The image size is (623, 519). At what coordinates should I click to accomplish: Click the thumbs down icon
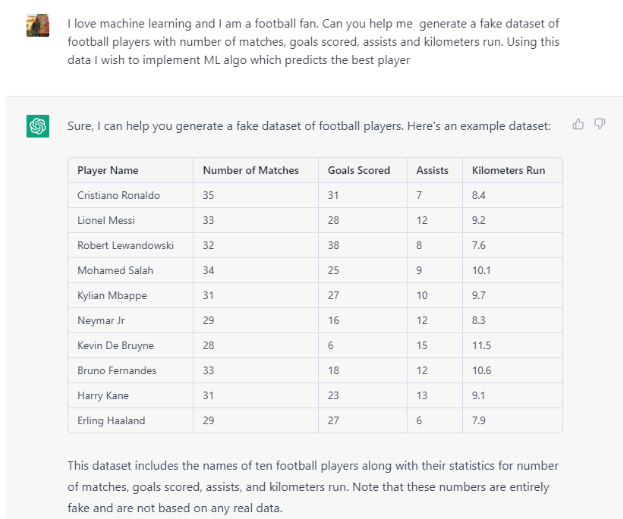click(600, 124)
